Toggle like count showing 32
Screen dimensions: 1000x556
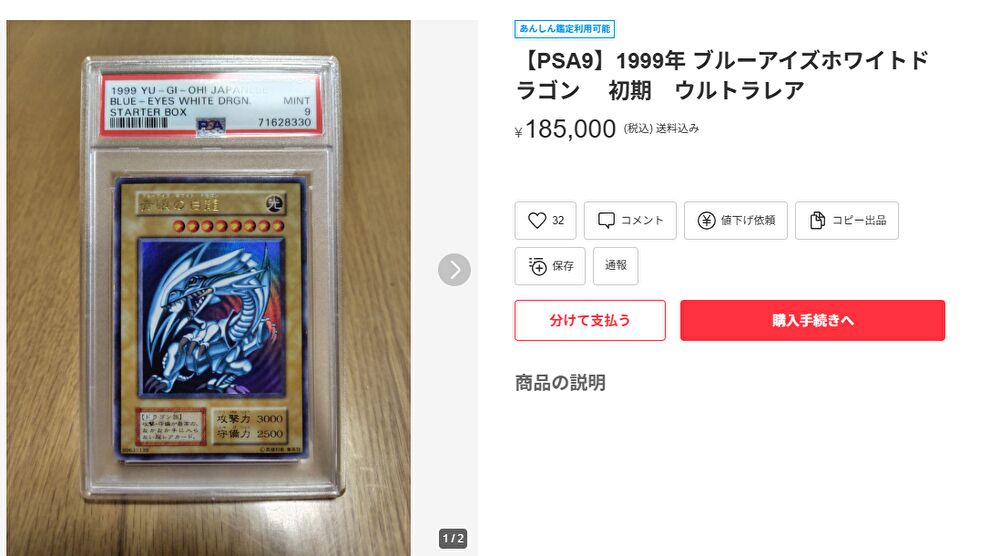(545, 221)
